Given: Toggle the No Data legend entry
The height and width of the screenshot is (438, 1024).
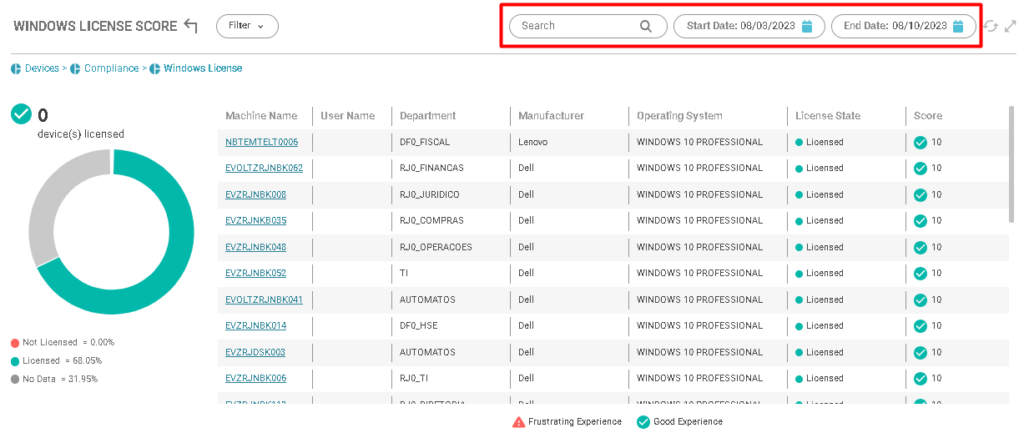Looking at the screenshot, I should (59, 378).
